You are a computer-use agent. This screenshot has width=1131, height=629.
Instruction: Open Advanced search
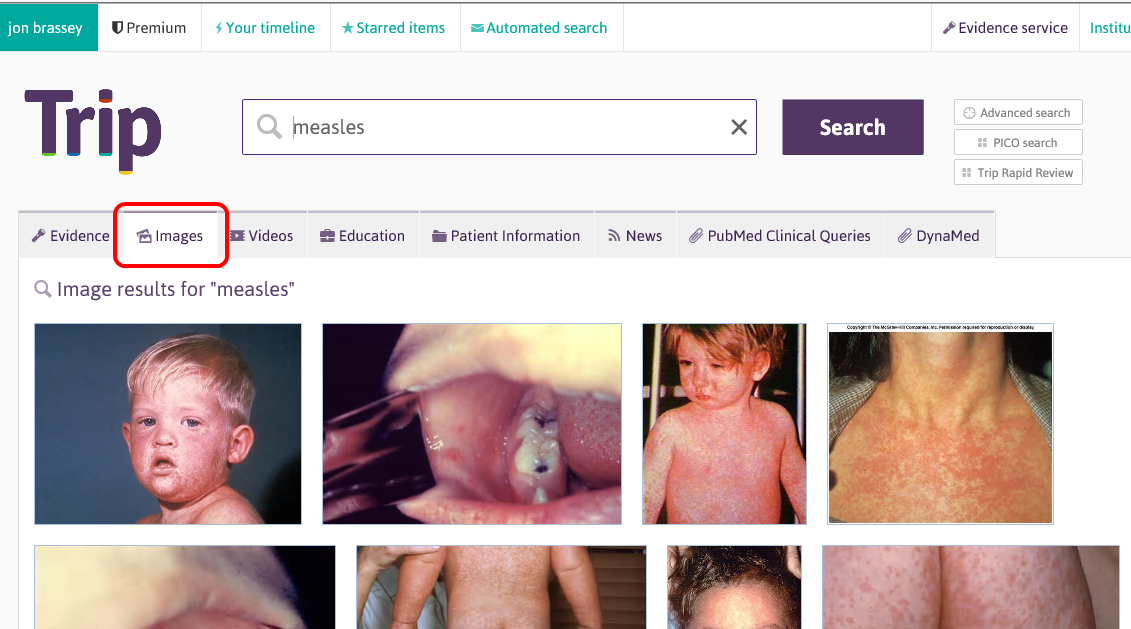1017,113
